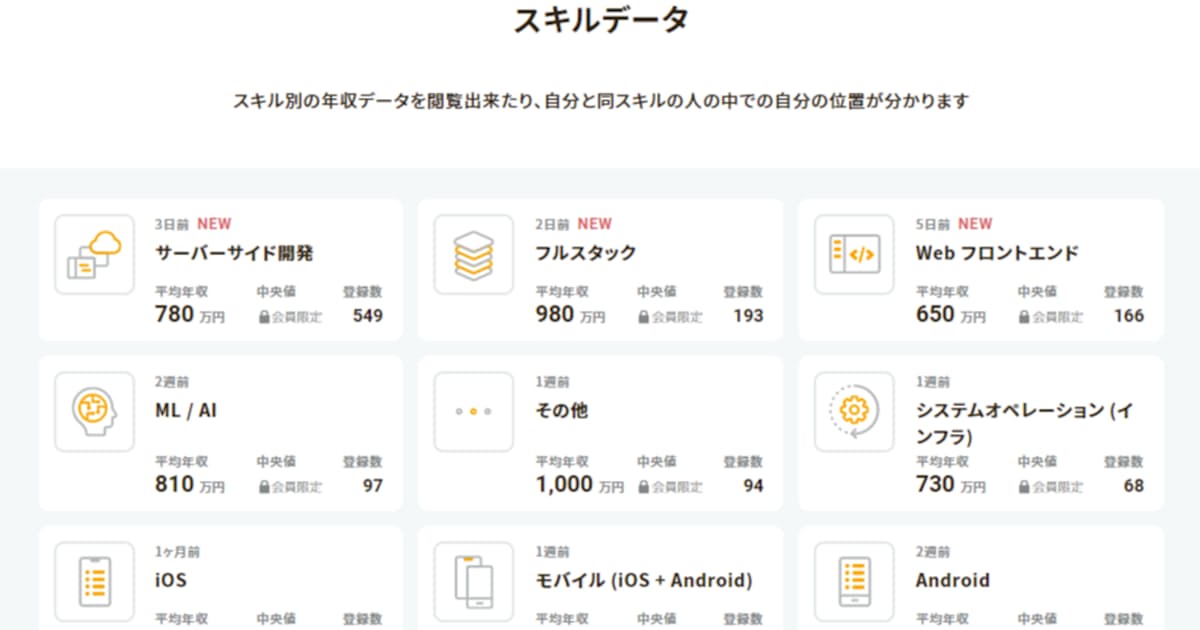Click the system operation gear icon
Viewport: 1200px width, 630px height.
854,412
